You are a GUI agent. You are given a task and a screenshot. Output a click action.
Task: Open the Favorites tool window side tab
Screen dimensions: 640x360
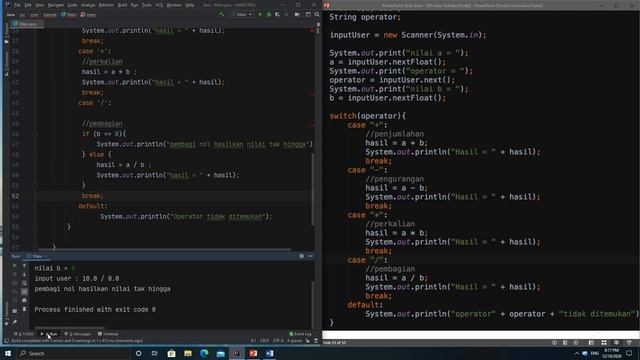coord(6,314)
